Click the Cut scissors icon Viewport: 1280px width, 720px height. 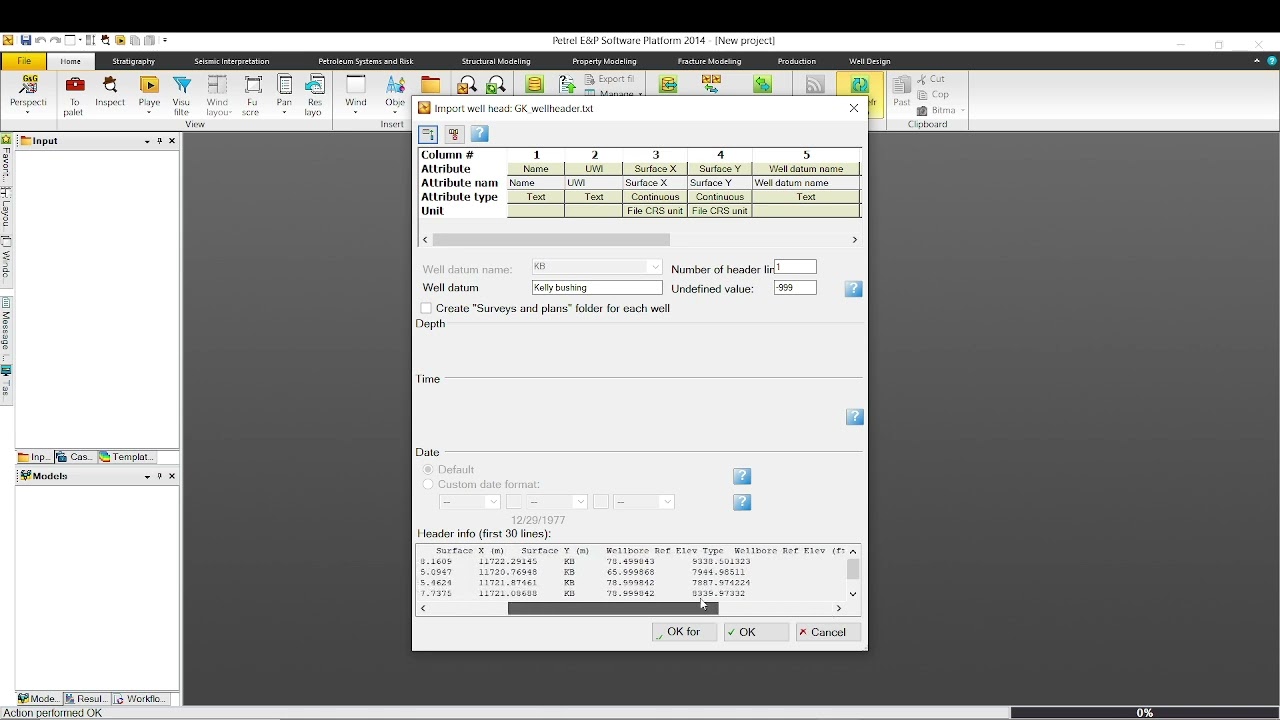coord(923,79)
